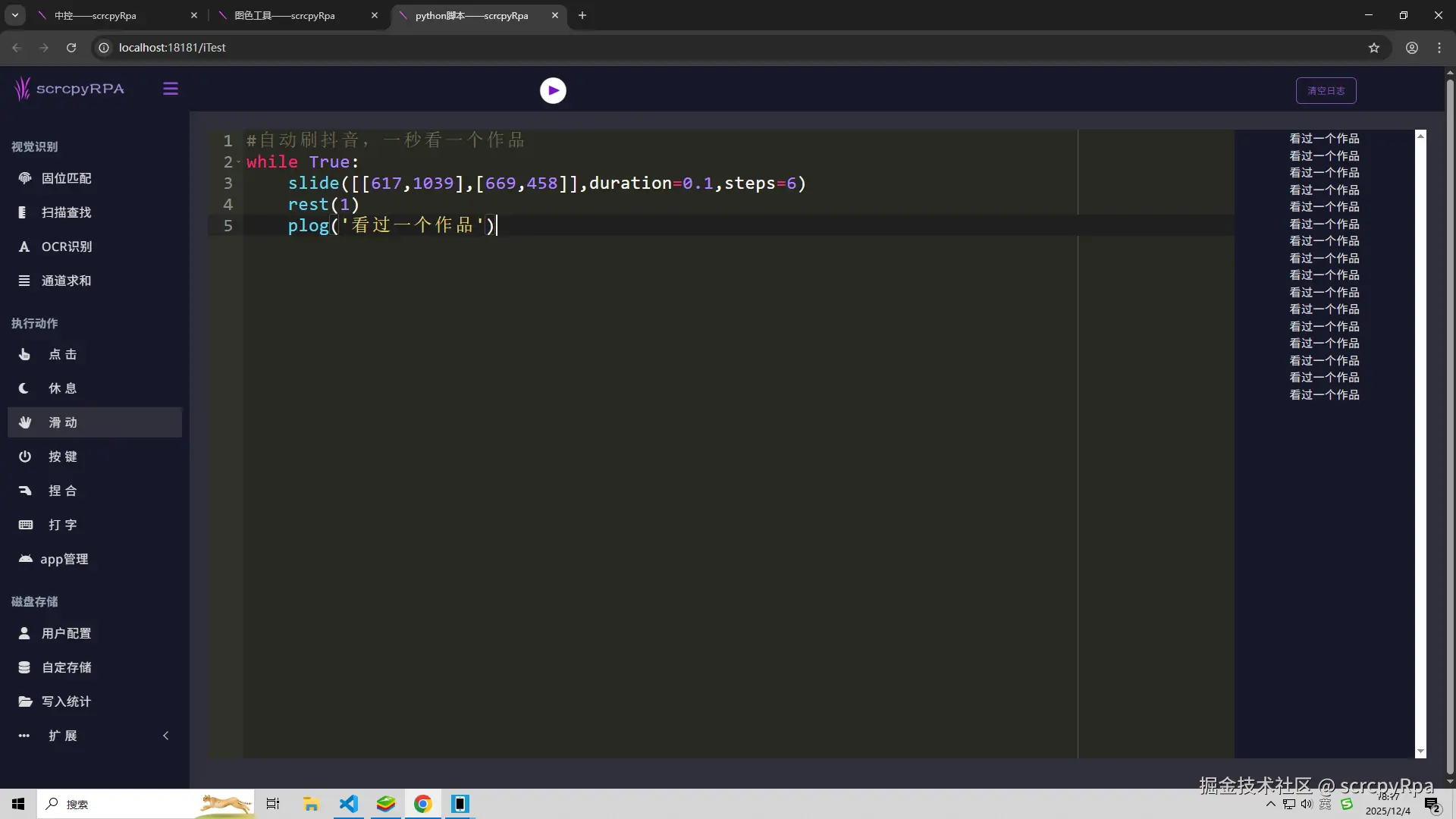Image resolution: width=1456 pixels, height=819 pixels.
Task: Open the 用户配置 link
Action: (66, 633)
